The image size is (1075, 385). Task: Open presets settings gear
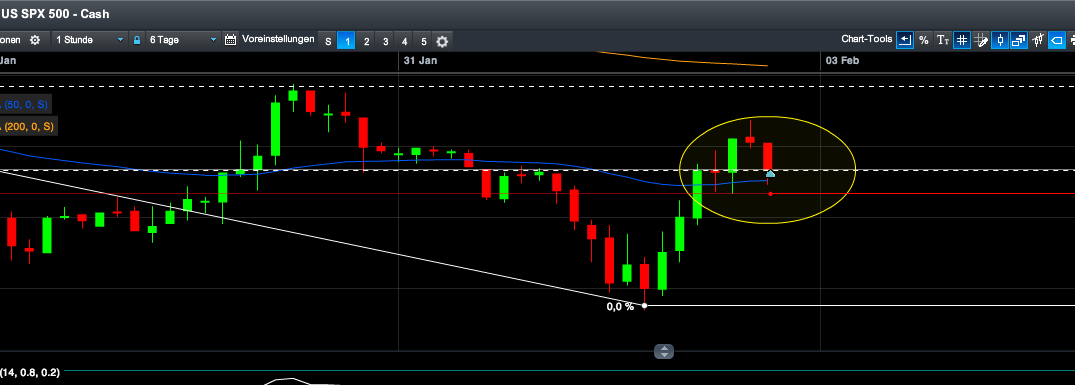coord(442,42)
